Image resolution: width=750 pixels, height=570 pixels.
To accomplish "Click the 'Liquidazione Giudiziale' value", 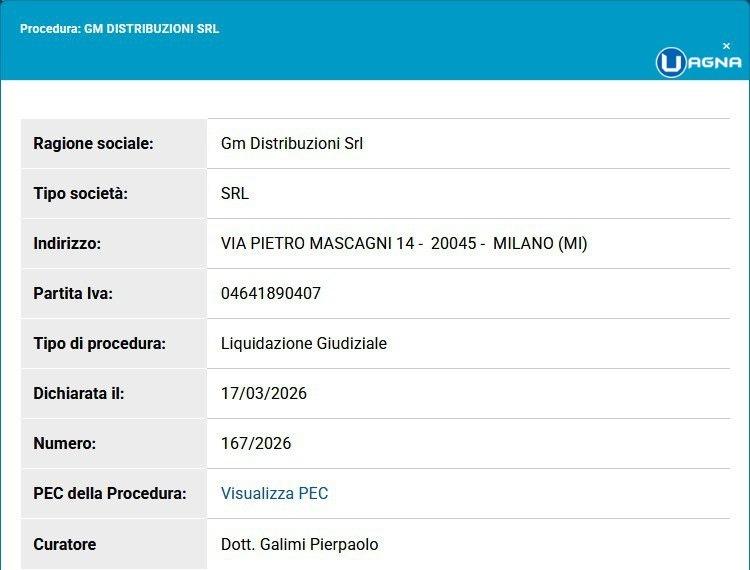I will 303,343.
